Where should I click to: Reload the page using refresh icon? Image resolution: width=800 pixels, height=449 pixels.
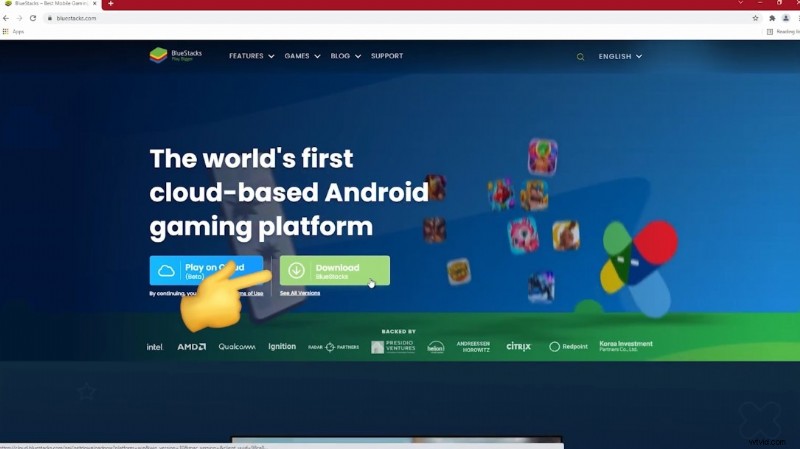click(x=33, y=18)
